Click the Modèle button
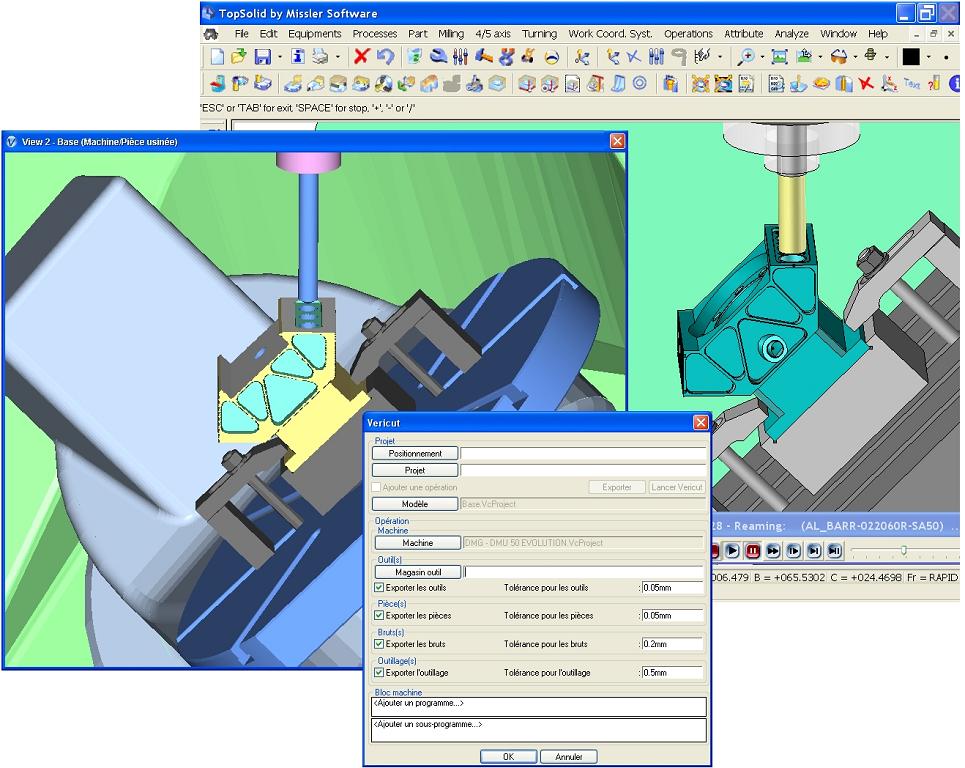 [x=415, y=504]
